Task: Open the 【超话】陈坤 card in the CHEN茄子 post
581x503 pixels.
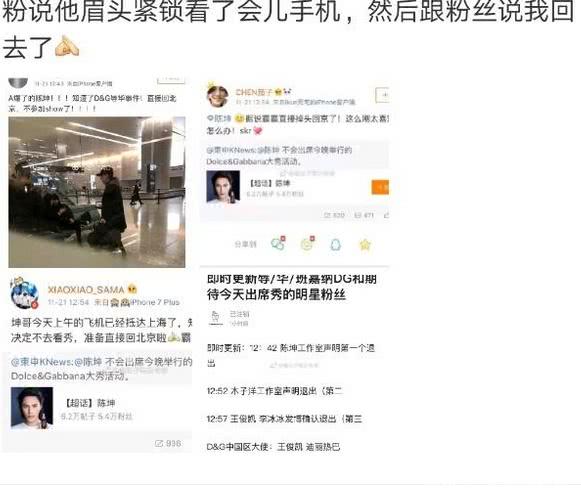Action: [x=295, y=188]
